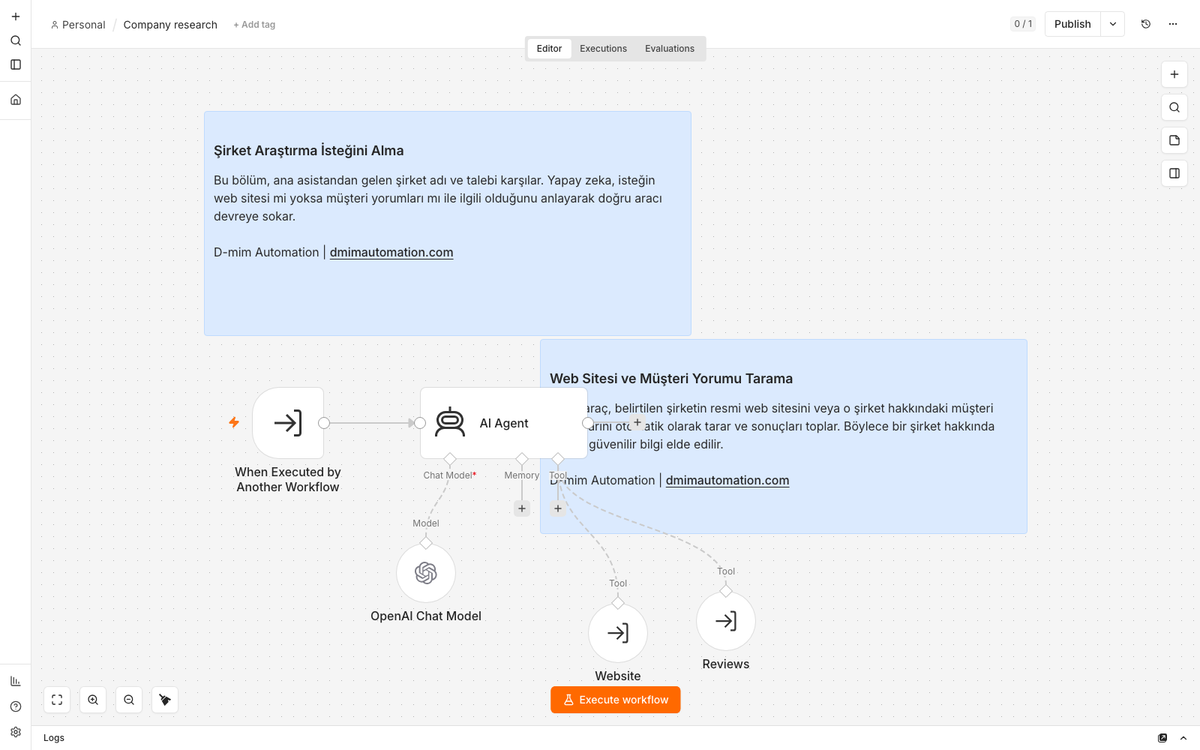1200x750 pixels.
Task: Click the Publish button
Action: click(1073, 24)
